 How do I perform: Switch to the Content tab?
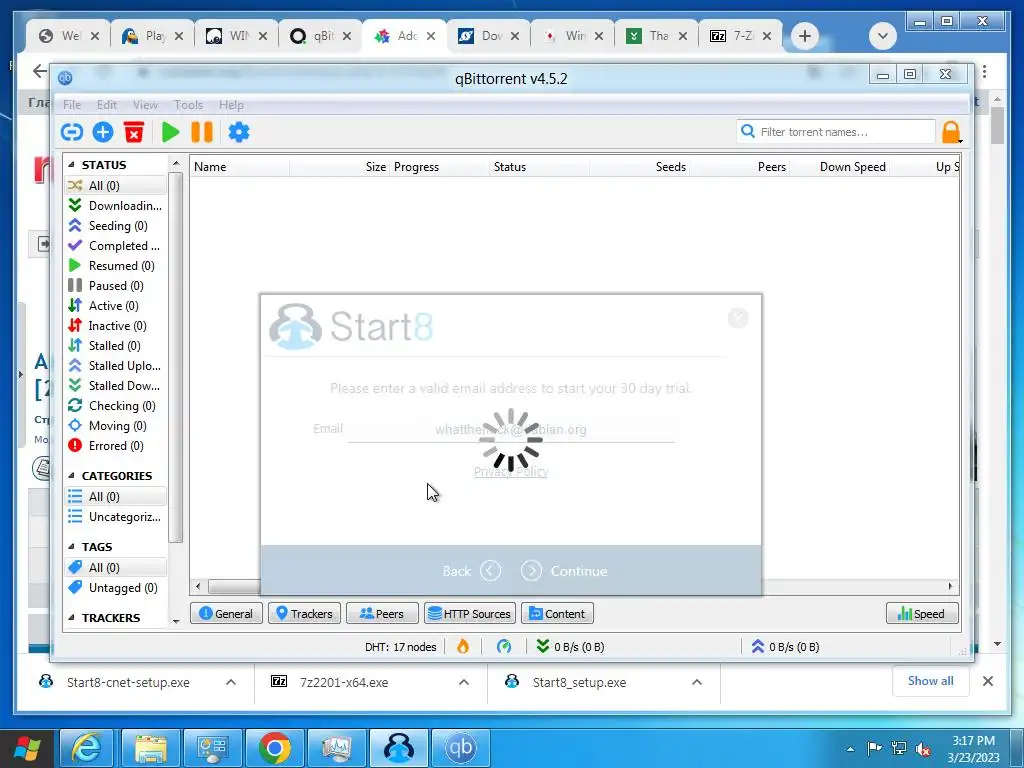(x=557, y=614)
